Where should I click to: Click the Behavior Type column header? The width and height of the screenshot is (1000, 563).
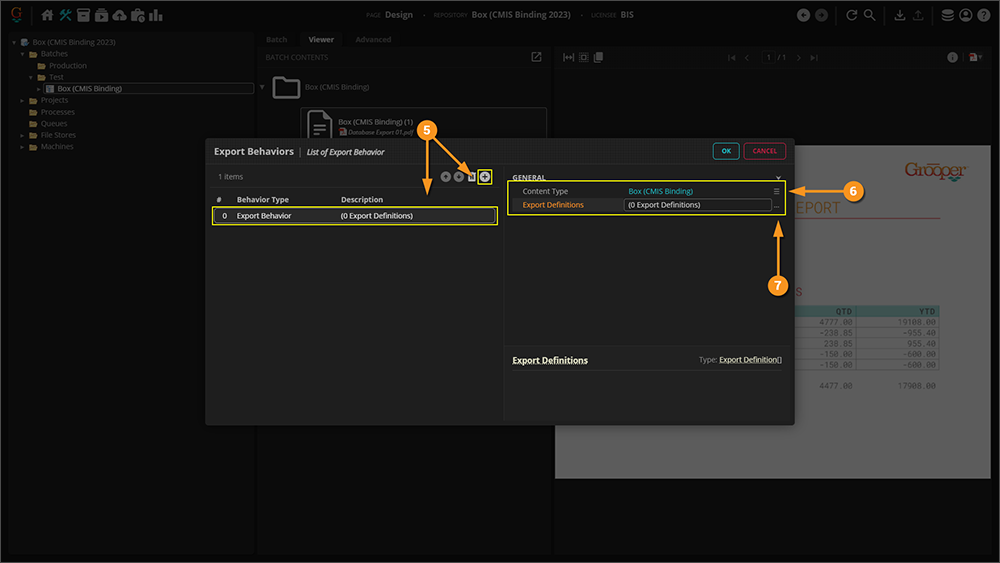click(263, 200)
